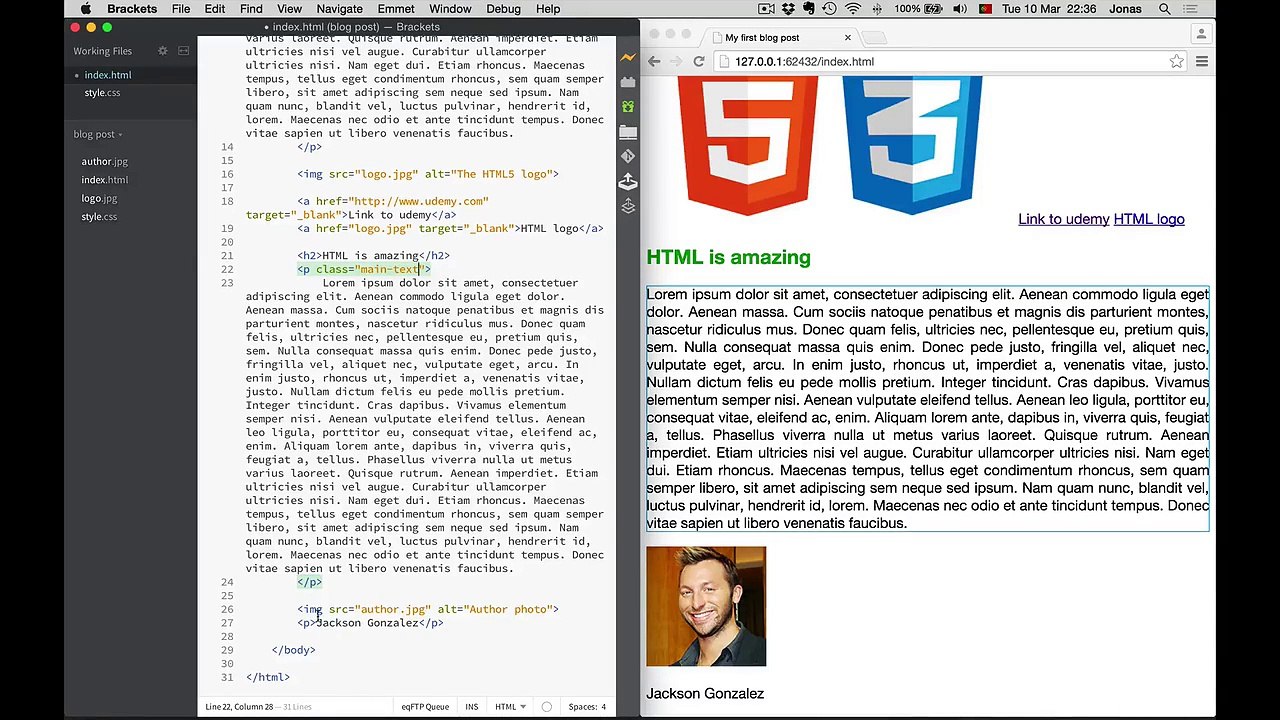Open the View menu
1280x720 pixels.
289,9
